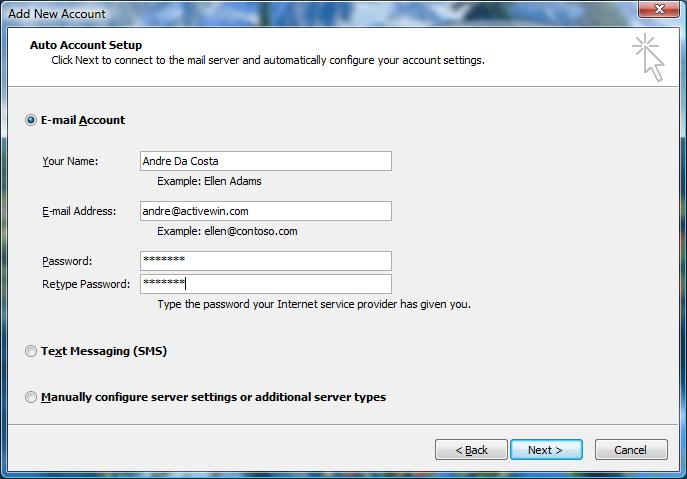The width and height of the screenshot is (687, 479).
Task: Click the E-mail Account label text
Action: pos(83,120)
